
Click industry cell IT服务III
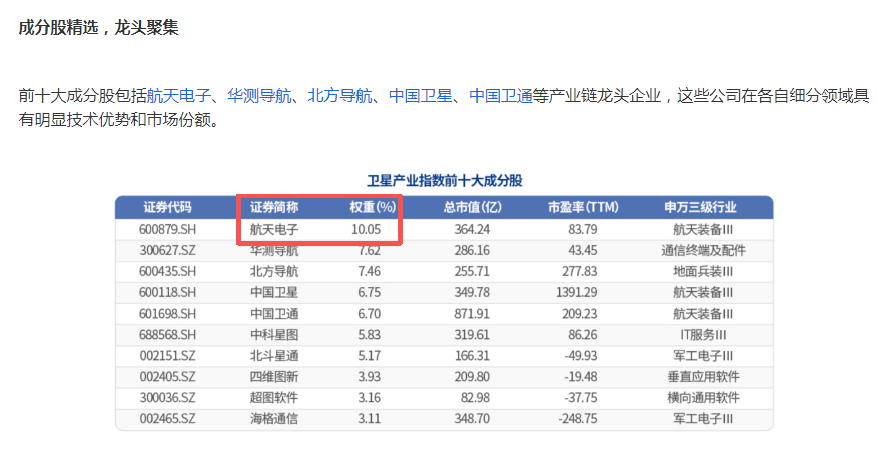click(704, 335)
